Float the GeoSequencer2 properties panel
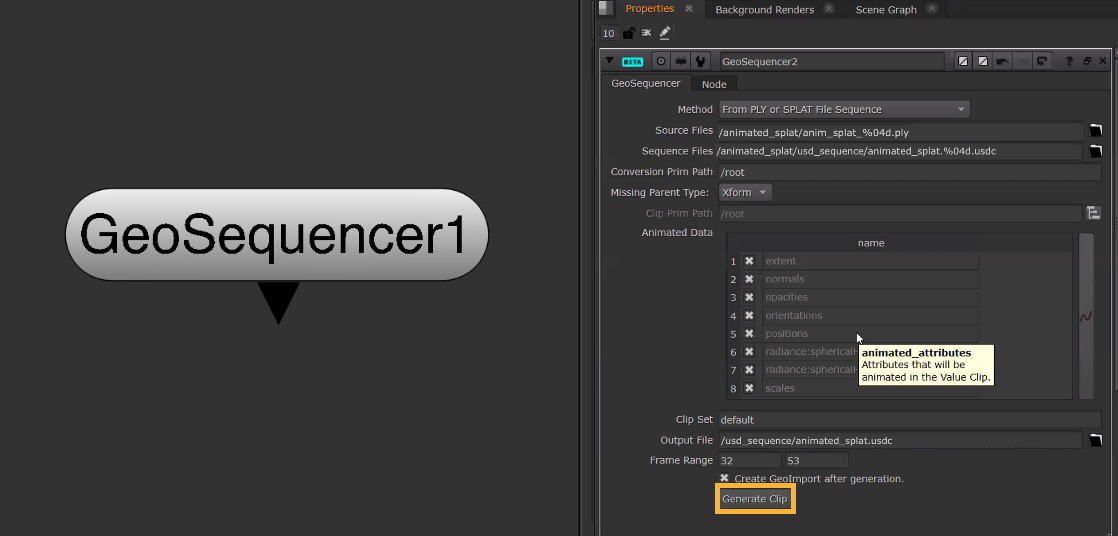The width and height of the screenshot is (1118, 536). [x=1087, y=61]
